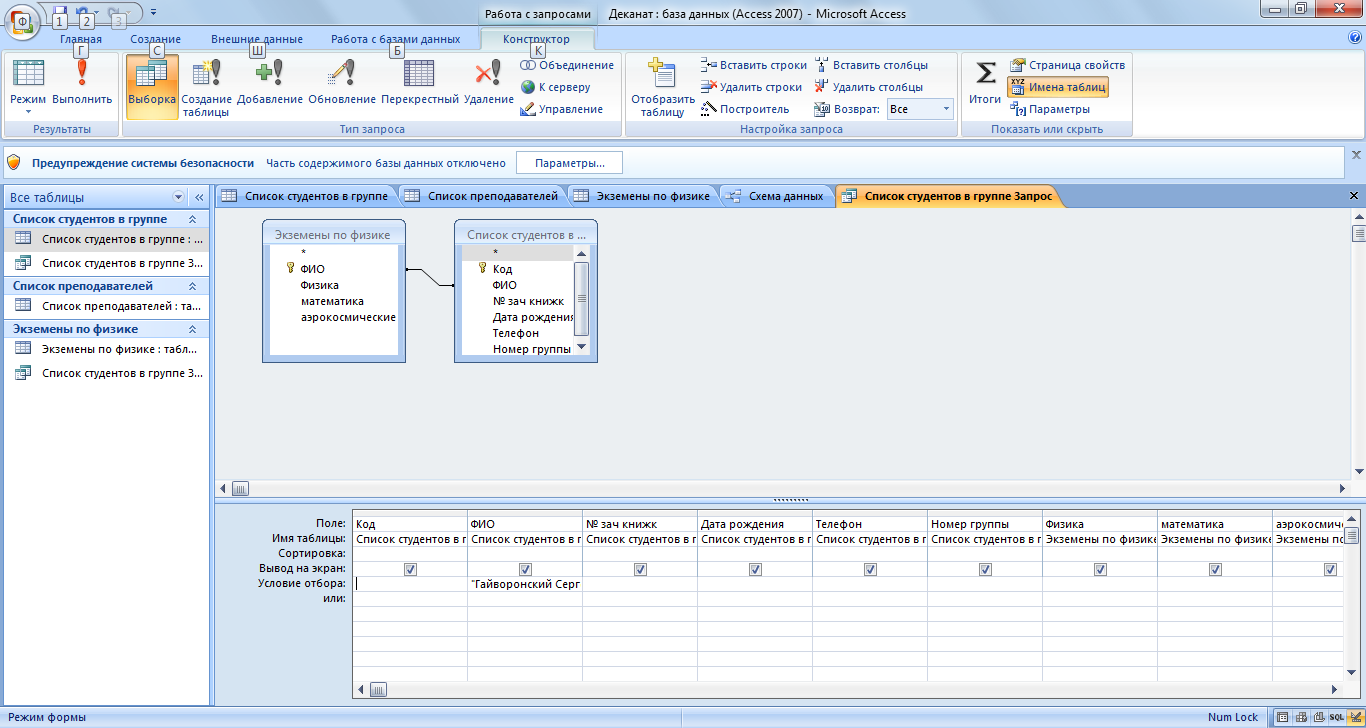Viewport: 1366px width, 728px height.
Task: Uncheck display box for Телефон column
Action: pyautogui.click(x=870, y=569)
